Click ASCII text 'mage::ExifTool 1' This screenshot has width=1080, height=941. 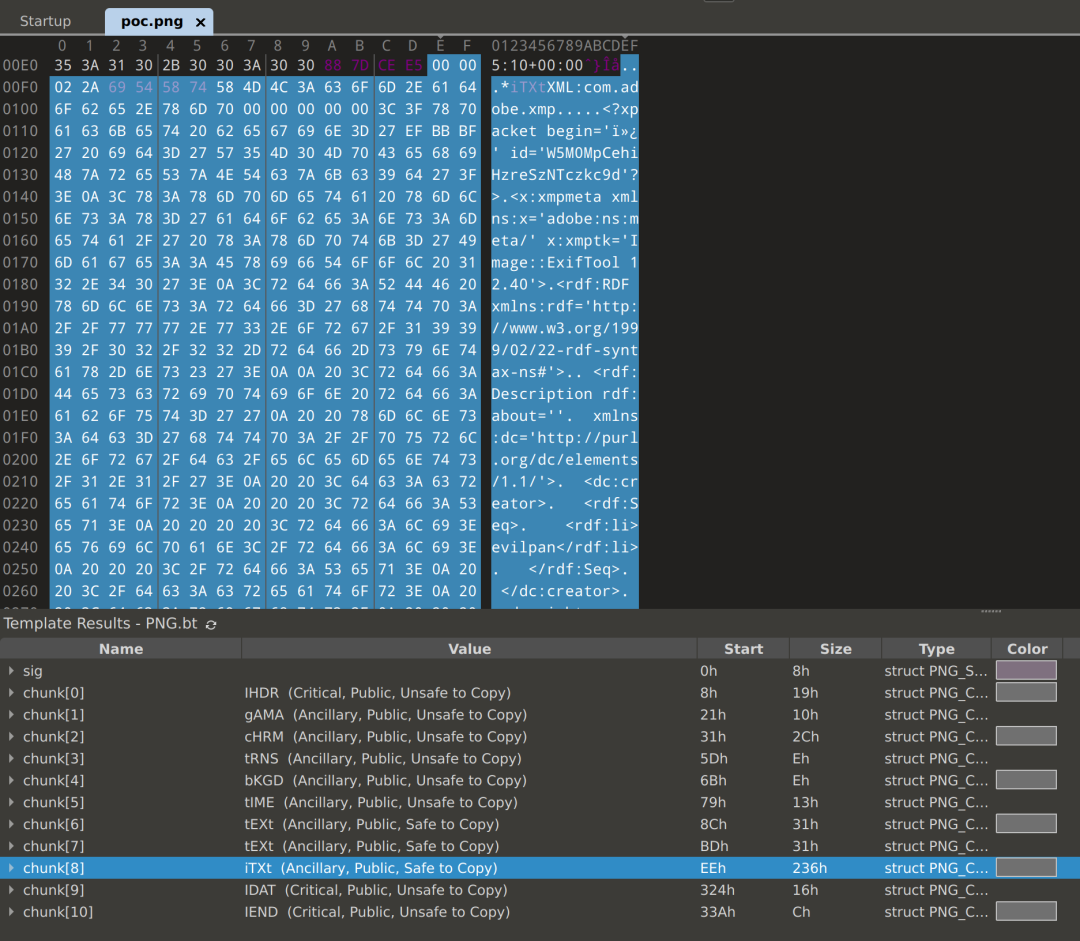565,262
